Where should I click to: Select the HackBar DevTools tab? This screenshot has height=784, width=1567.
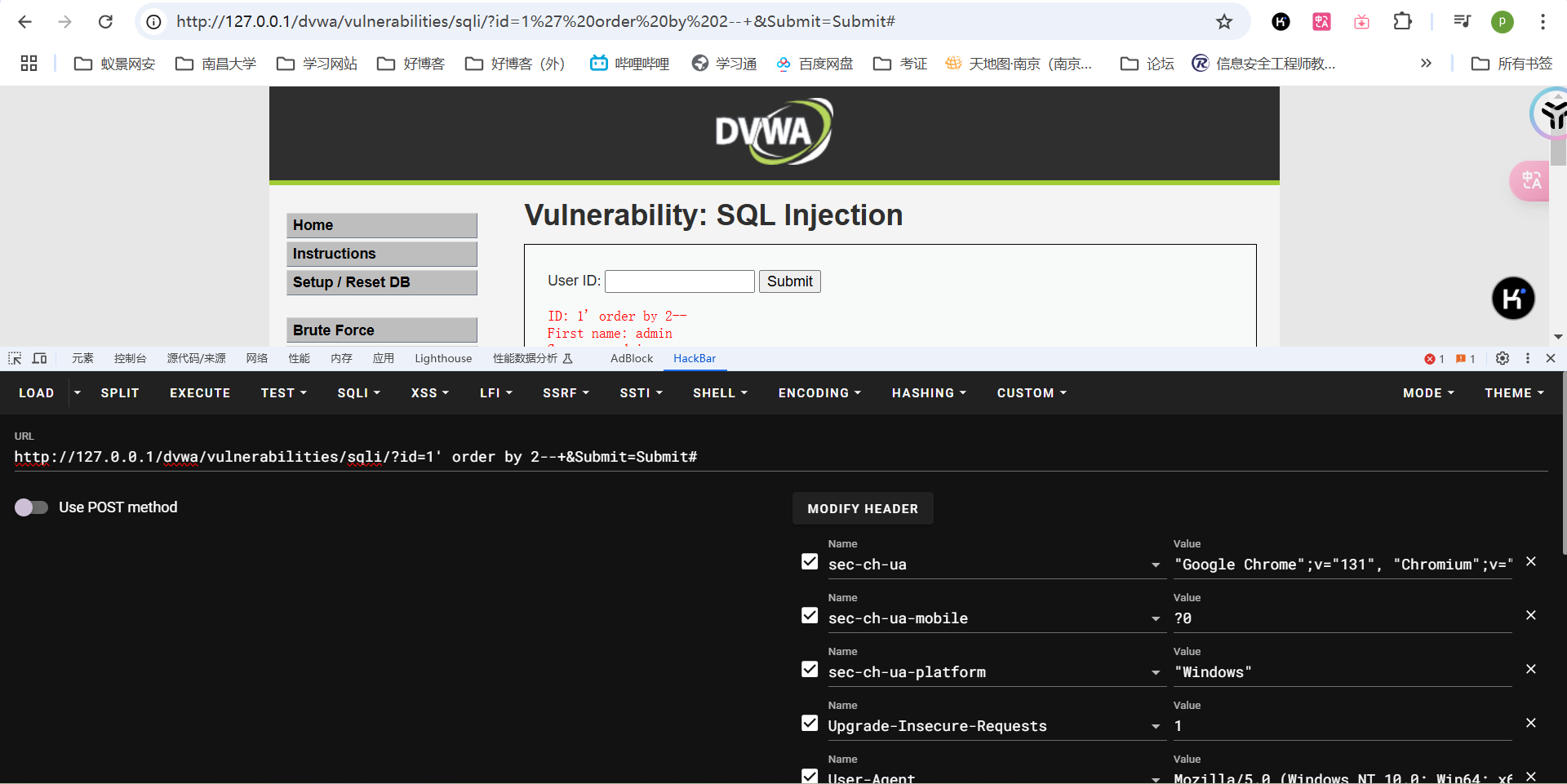pos(695,358)
